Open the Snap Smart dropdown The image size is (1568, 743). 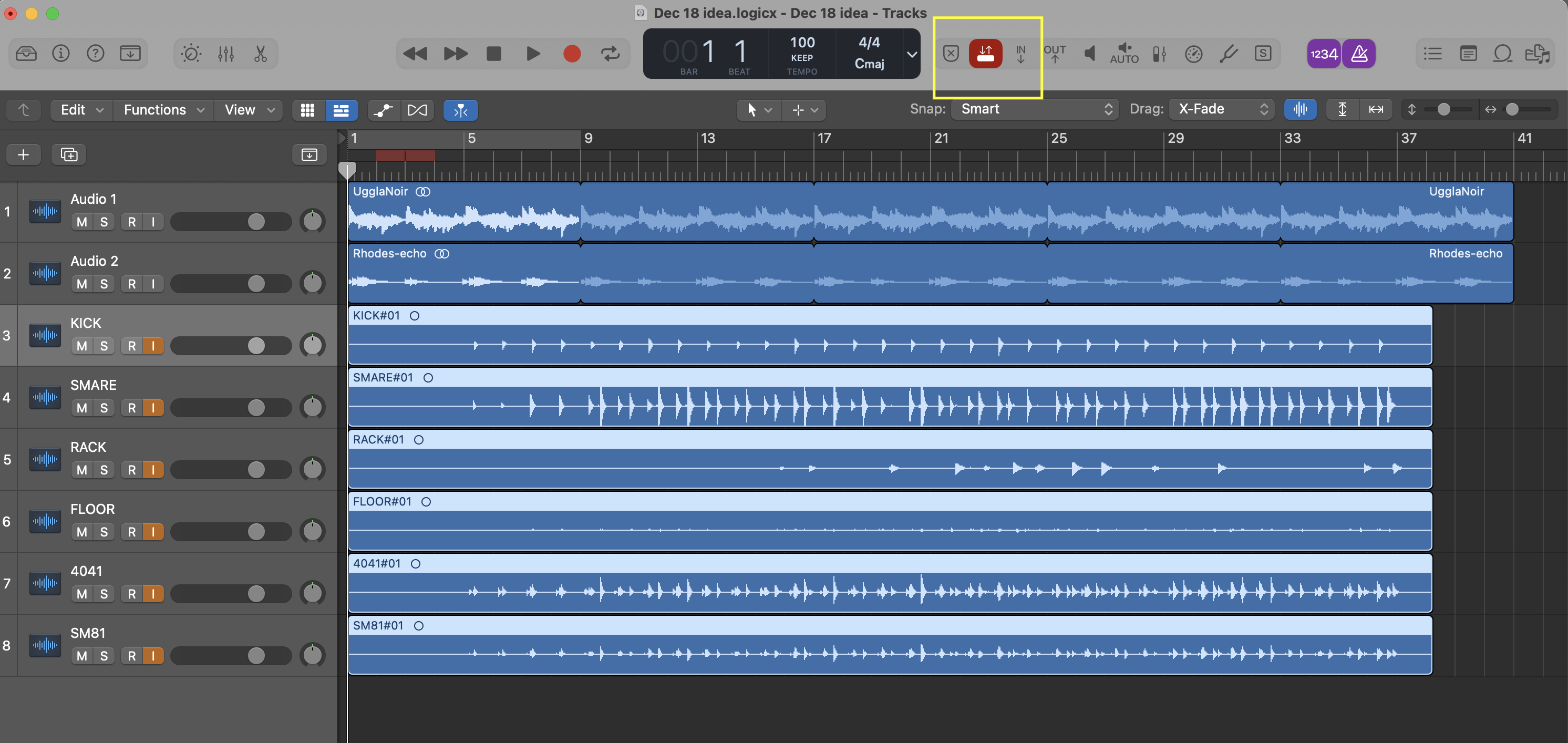point(1035,109)
